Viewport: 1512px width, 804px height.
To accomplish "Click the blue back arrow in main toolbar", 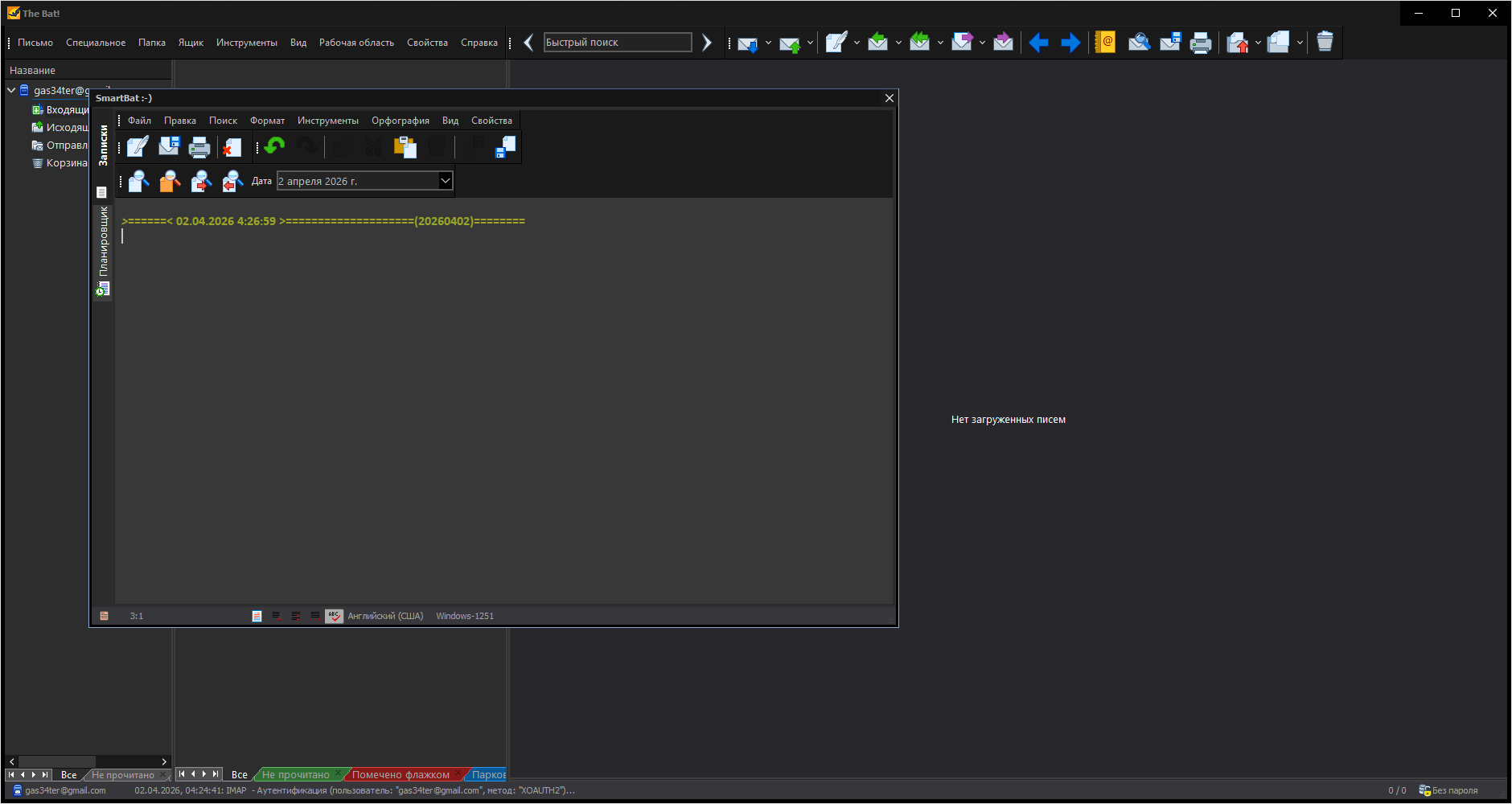I will pos(1038,43).
